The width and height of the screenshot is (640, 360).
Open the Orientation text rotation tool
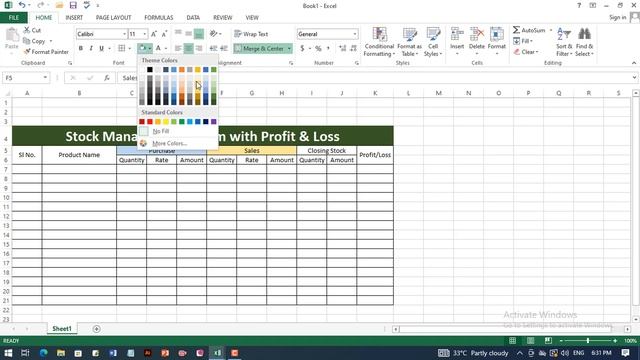213,34
